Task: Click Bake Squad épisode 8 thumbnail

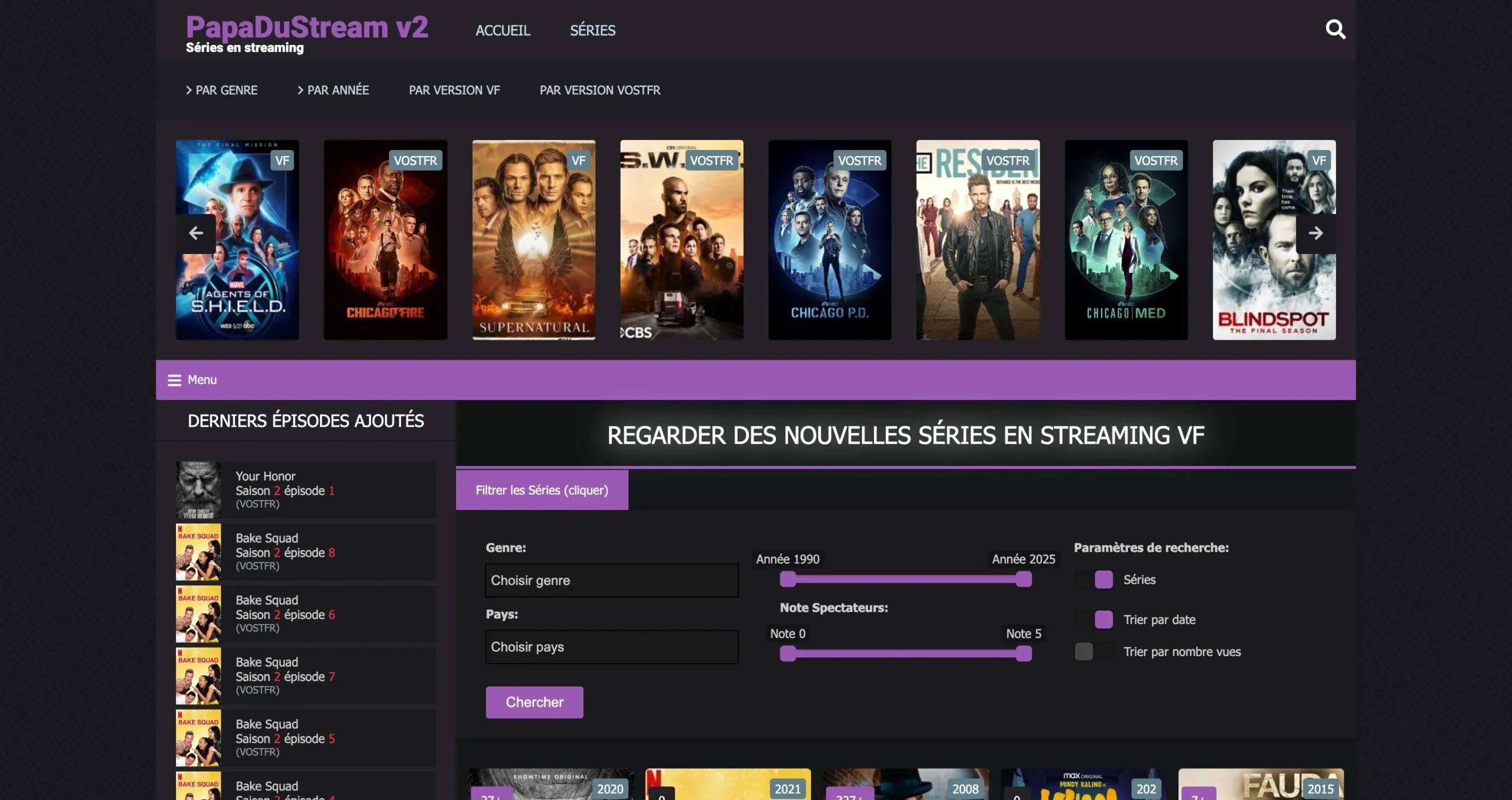Action: (198, 552)
